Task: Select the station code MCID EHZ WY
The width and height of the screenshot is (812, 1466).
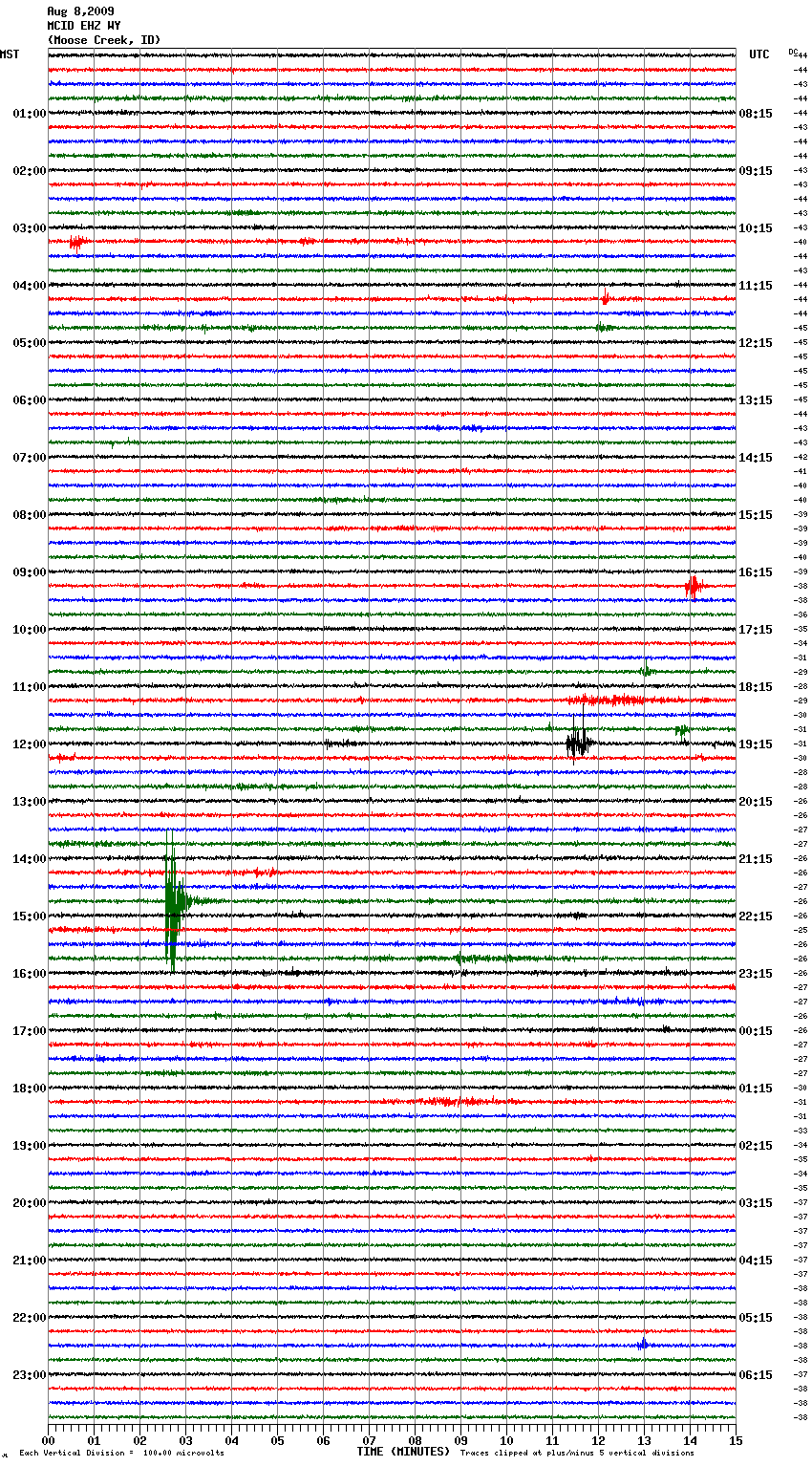Action: (x=84, y=26)
